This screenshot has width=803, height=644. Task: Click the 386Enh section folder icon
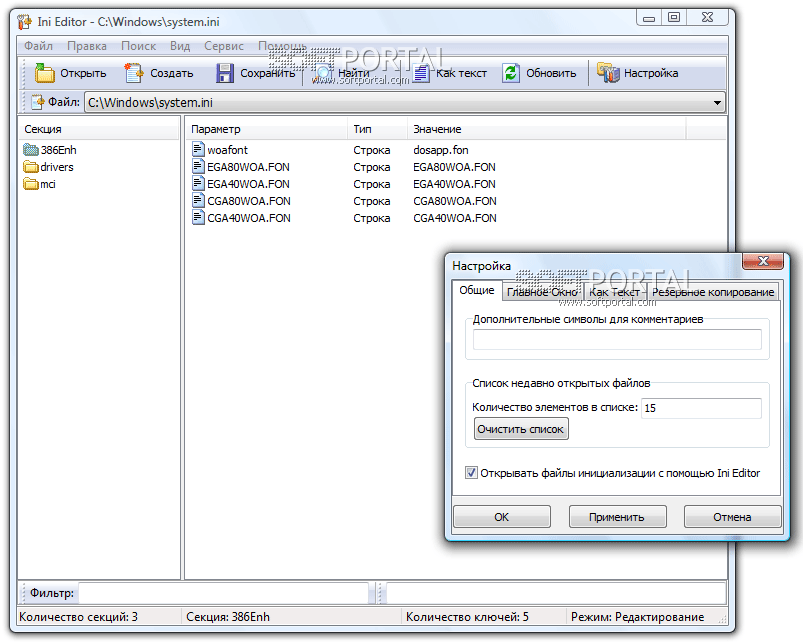(x=31, y=150)
